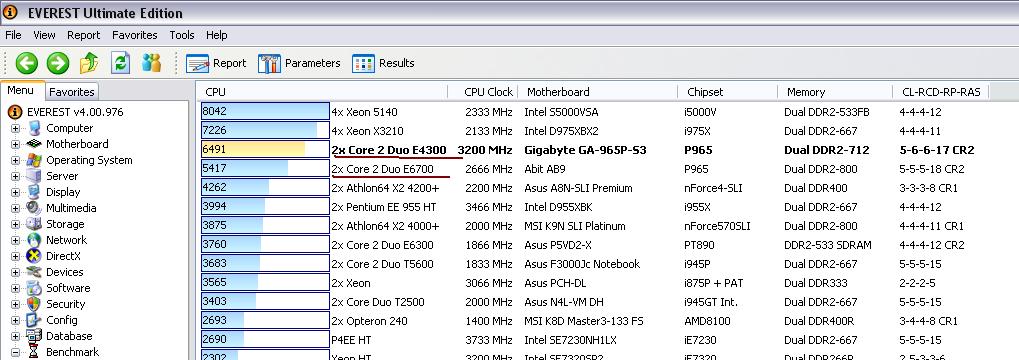Open the Parameters toolbar button
Screen dimensions: 1019x360
pyautogui.click(x=299, y=63)
